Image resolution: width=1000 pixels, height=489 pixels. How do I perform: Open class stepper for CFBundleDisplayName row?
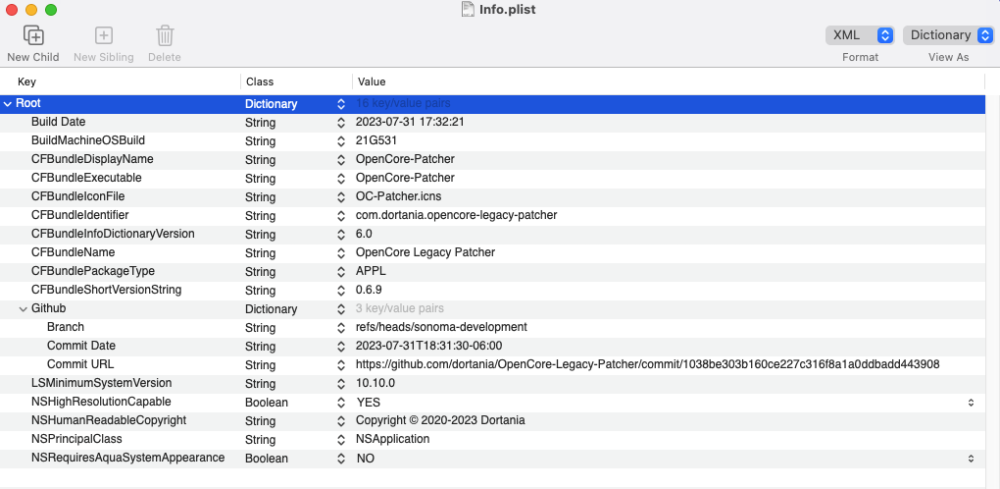pyautogui.click(x=341, y=159)
